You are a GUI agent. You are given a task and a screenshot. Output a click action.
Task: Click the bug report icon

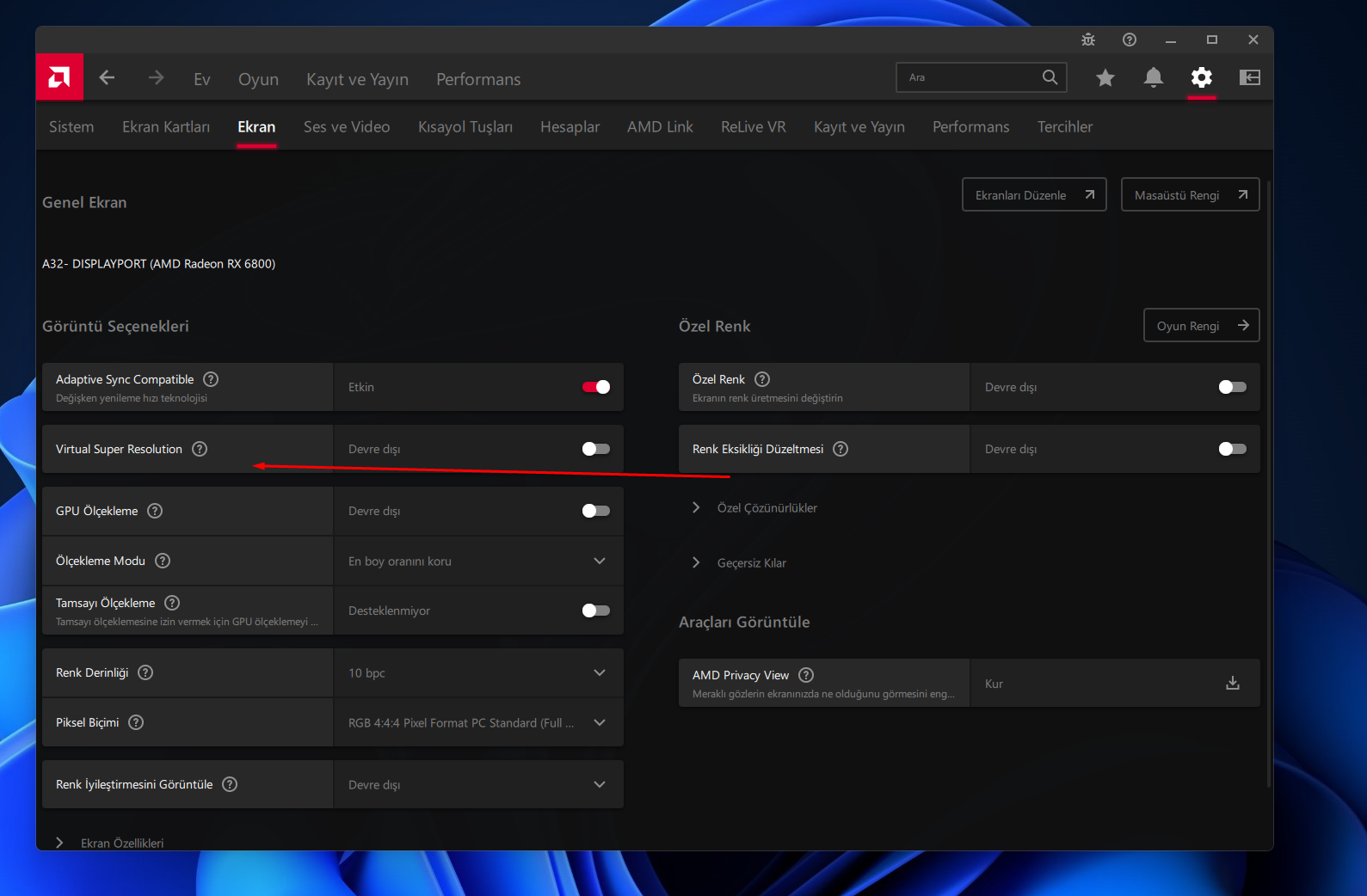click(x=1087, y=40)
